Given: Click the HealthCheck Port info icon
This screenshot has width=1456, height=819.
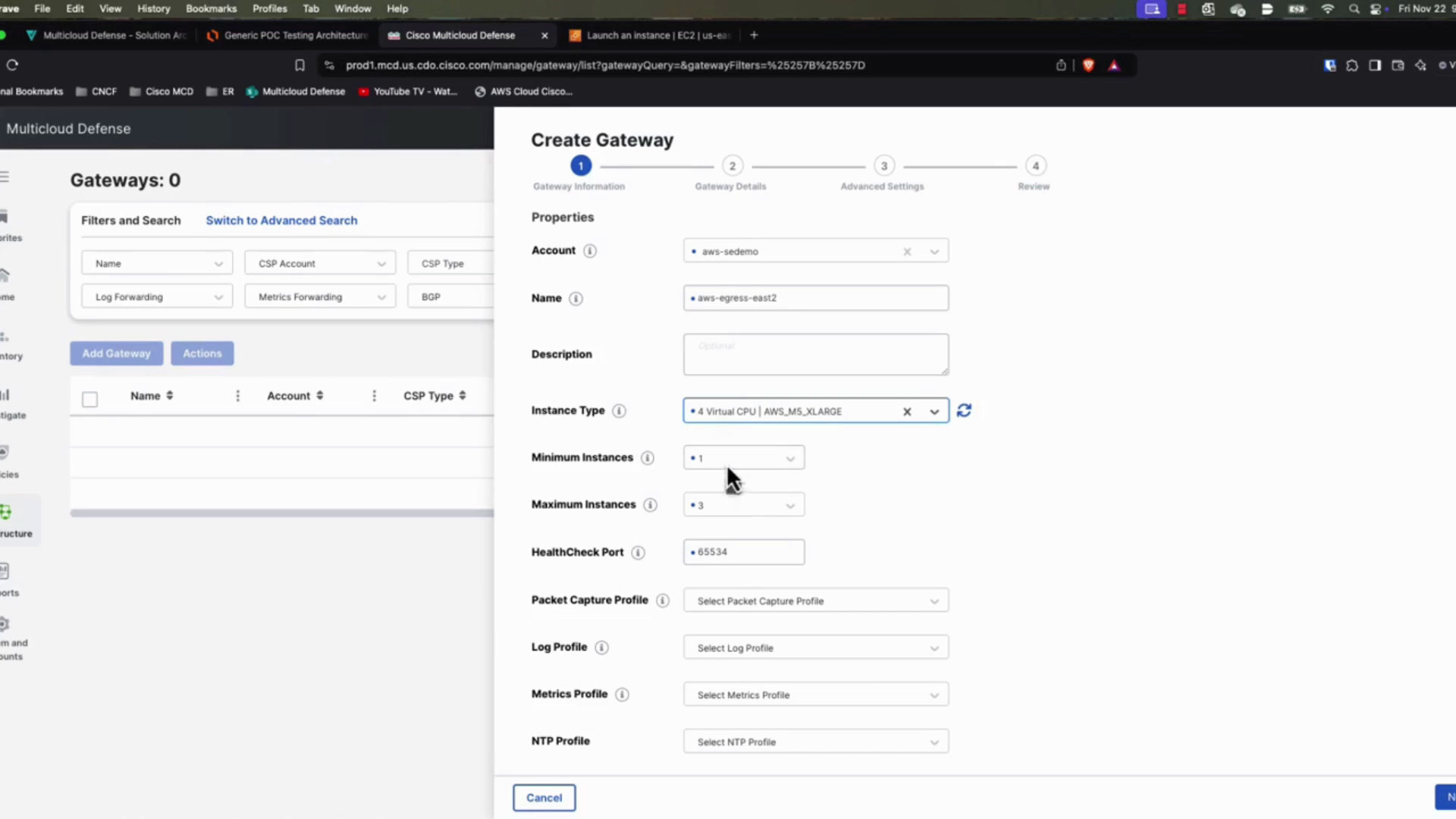Looking at the screenshot, I should [639, 553].
